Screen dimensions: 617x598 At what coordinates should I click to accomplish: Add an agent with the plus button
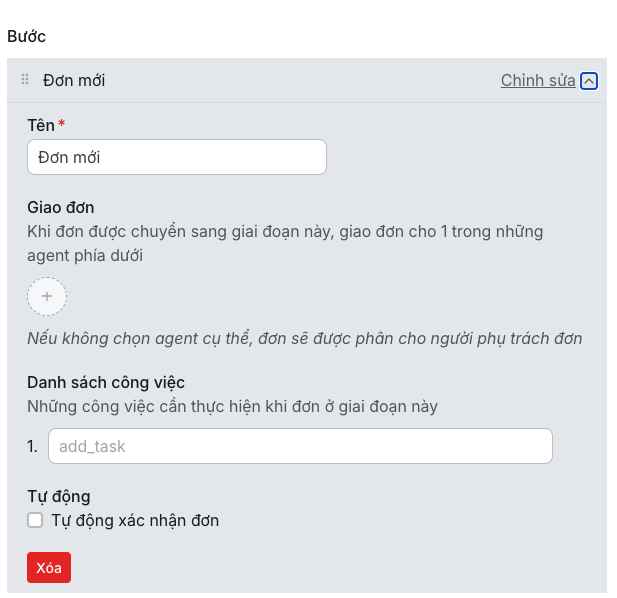[47, 297]
